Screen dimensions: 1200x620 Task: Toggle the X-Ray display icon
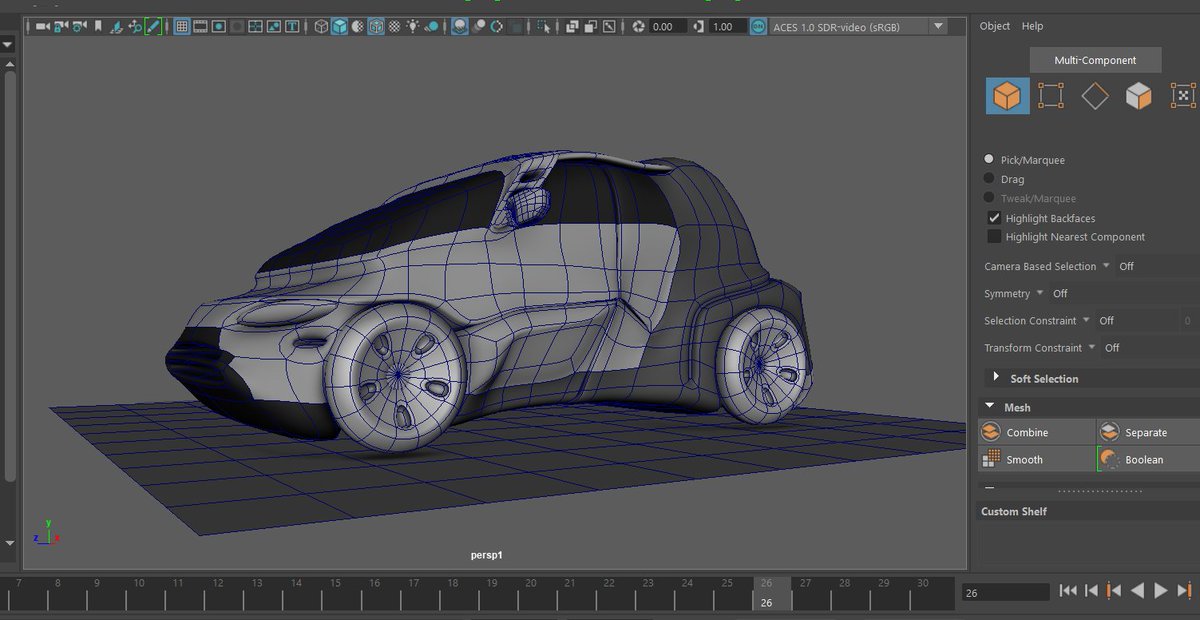pyautogui.click(x=571, y=27)
